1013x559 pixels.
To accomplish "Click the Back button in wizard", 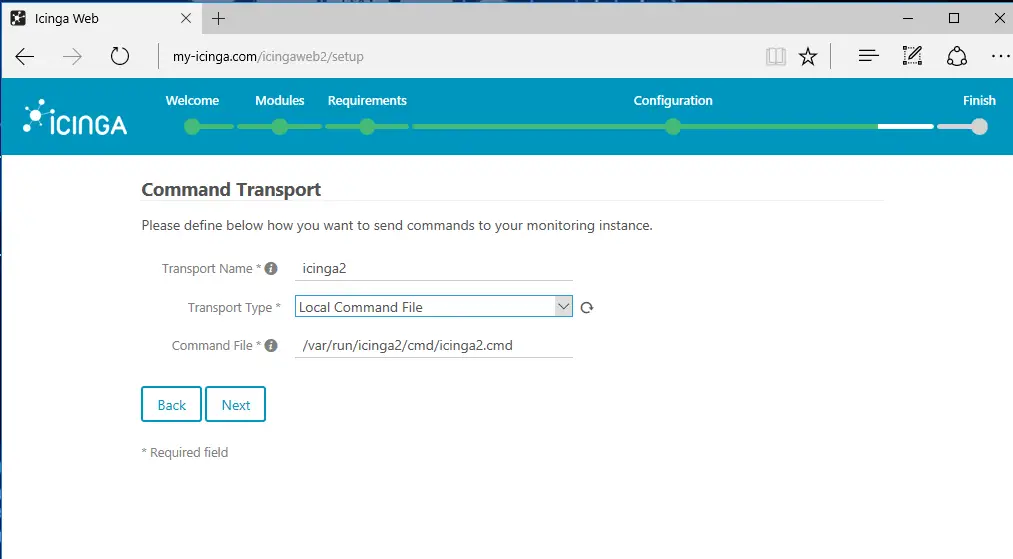I will coord(171,405).
